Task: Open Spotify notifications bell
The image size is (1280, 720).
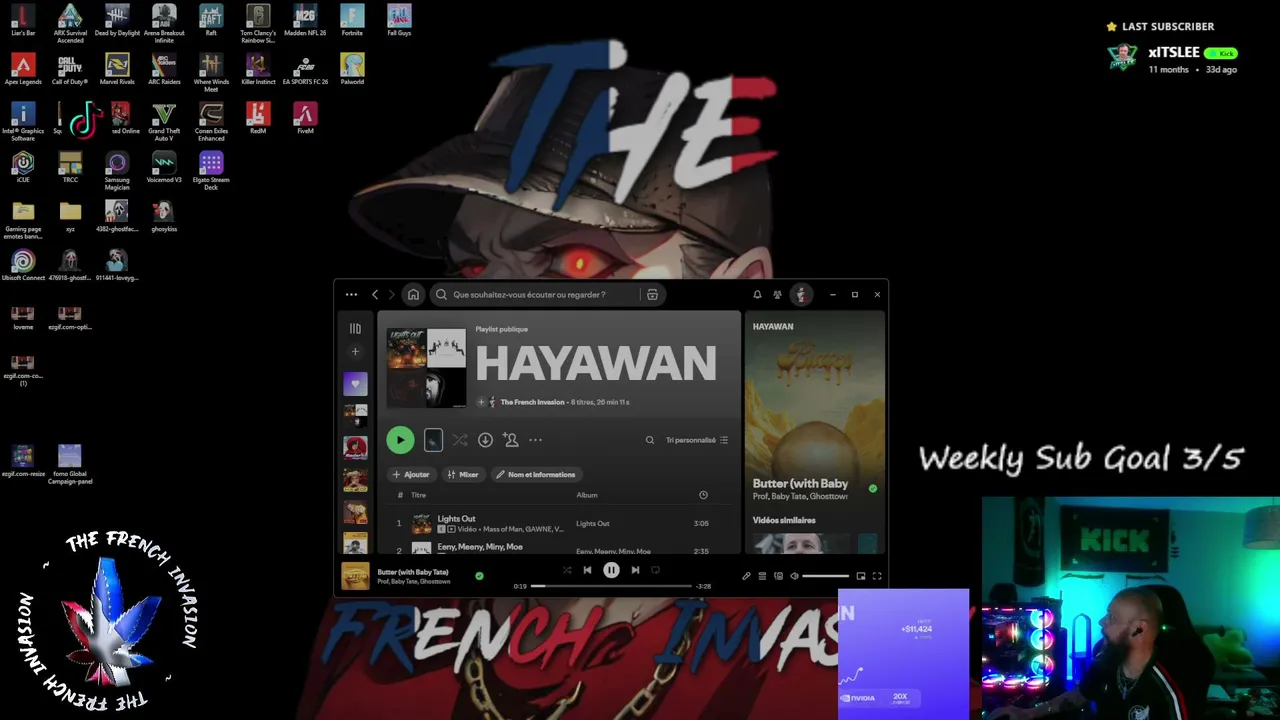Action: coord(757,295)
